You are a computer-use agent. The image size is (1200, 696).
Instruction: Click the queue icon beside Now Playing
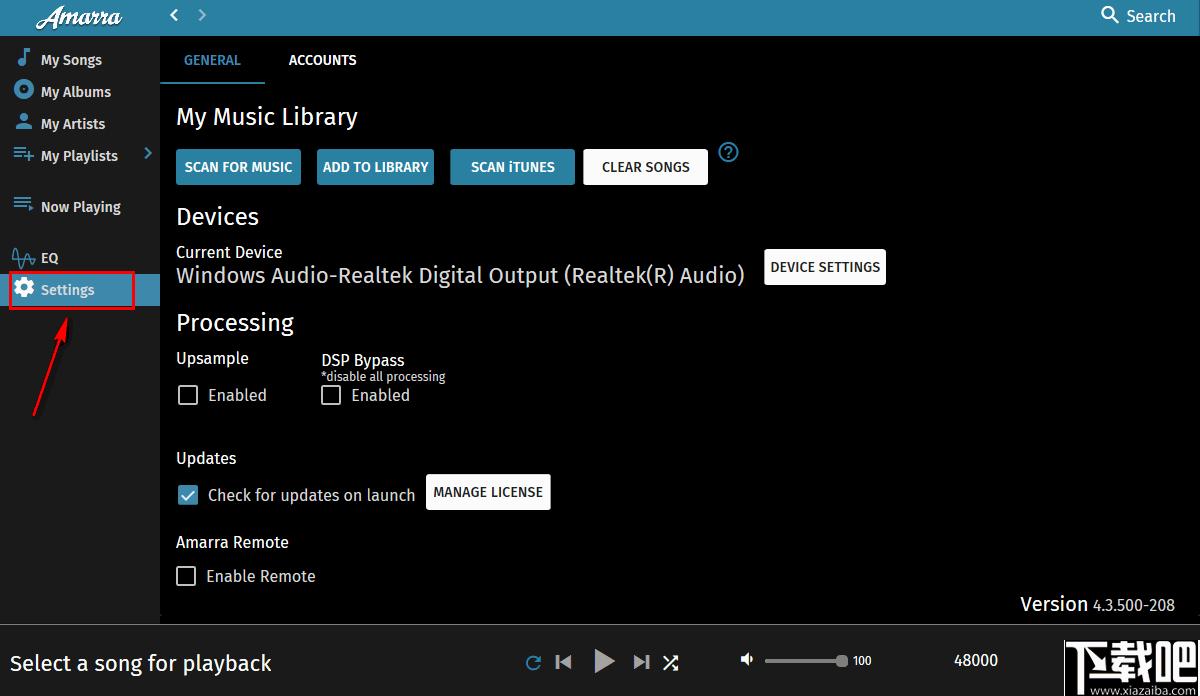pos(23,204)
